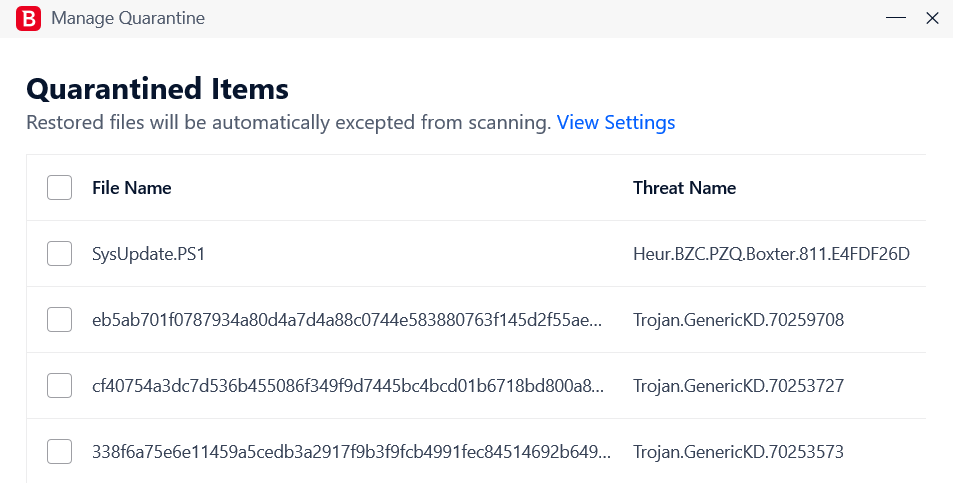Mark the checkbox for the 338f6a75e6e11459 file

(x=60, y=451)
